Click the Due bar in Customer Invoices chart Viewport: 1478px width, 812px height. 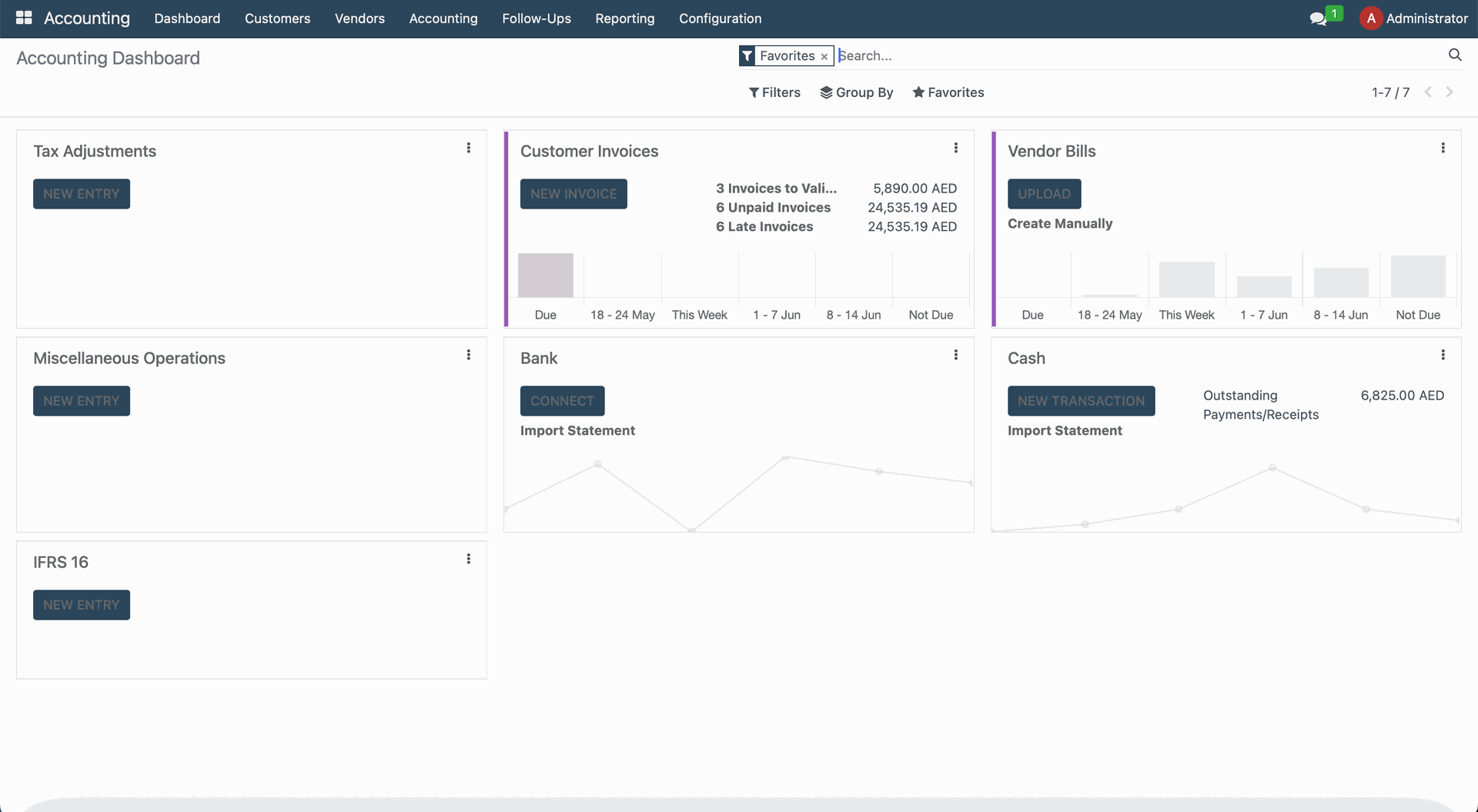(x=545, y=276)
